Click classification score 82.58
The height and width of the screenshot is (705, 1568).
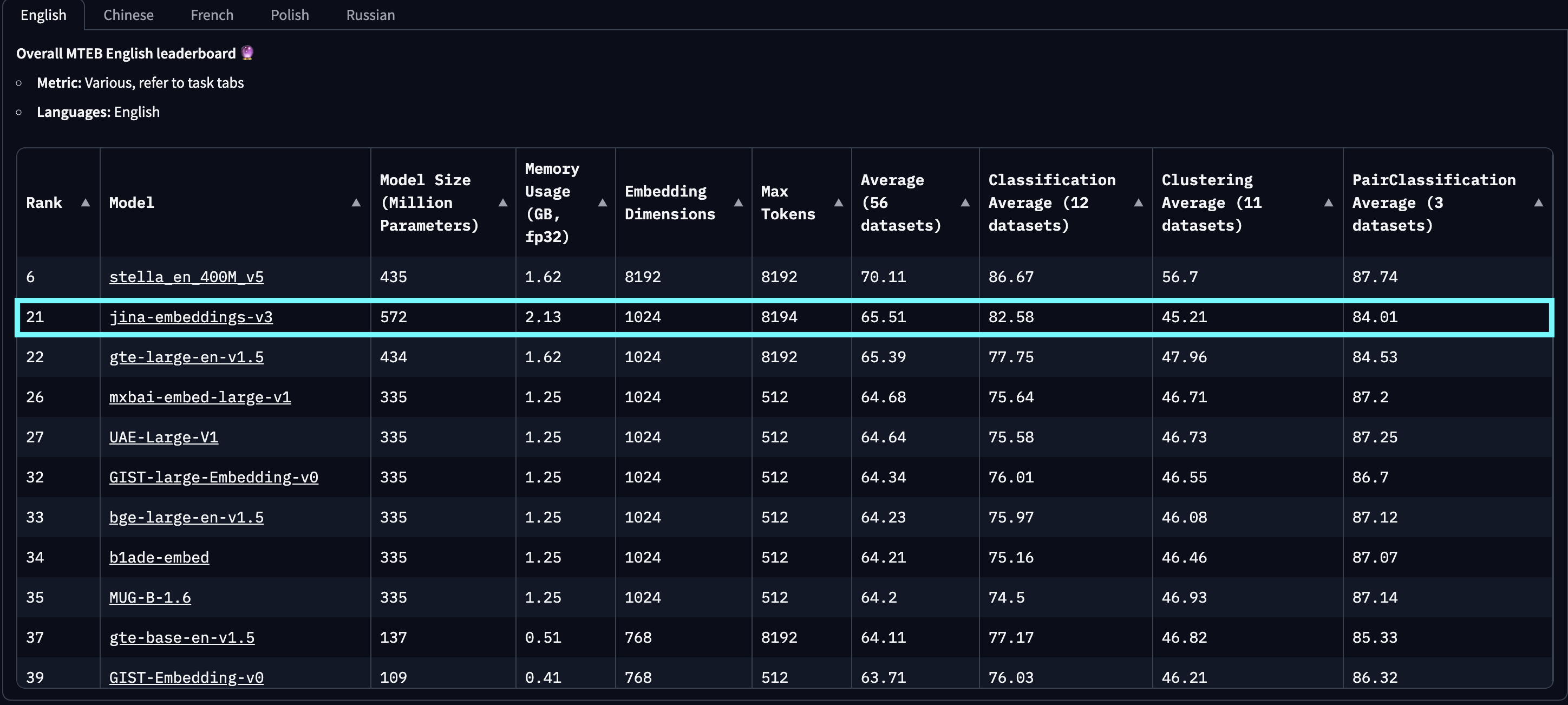pyautogui.click(x=1065, y=317)
